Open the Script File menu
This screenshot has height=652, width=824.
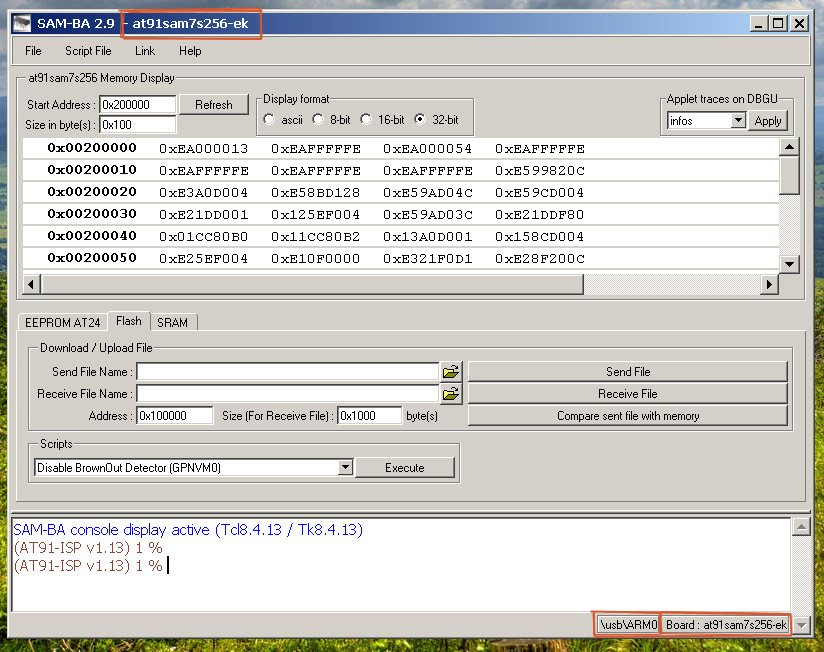(x=88, y=51)
